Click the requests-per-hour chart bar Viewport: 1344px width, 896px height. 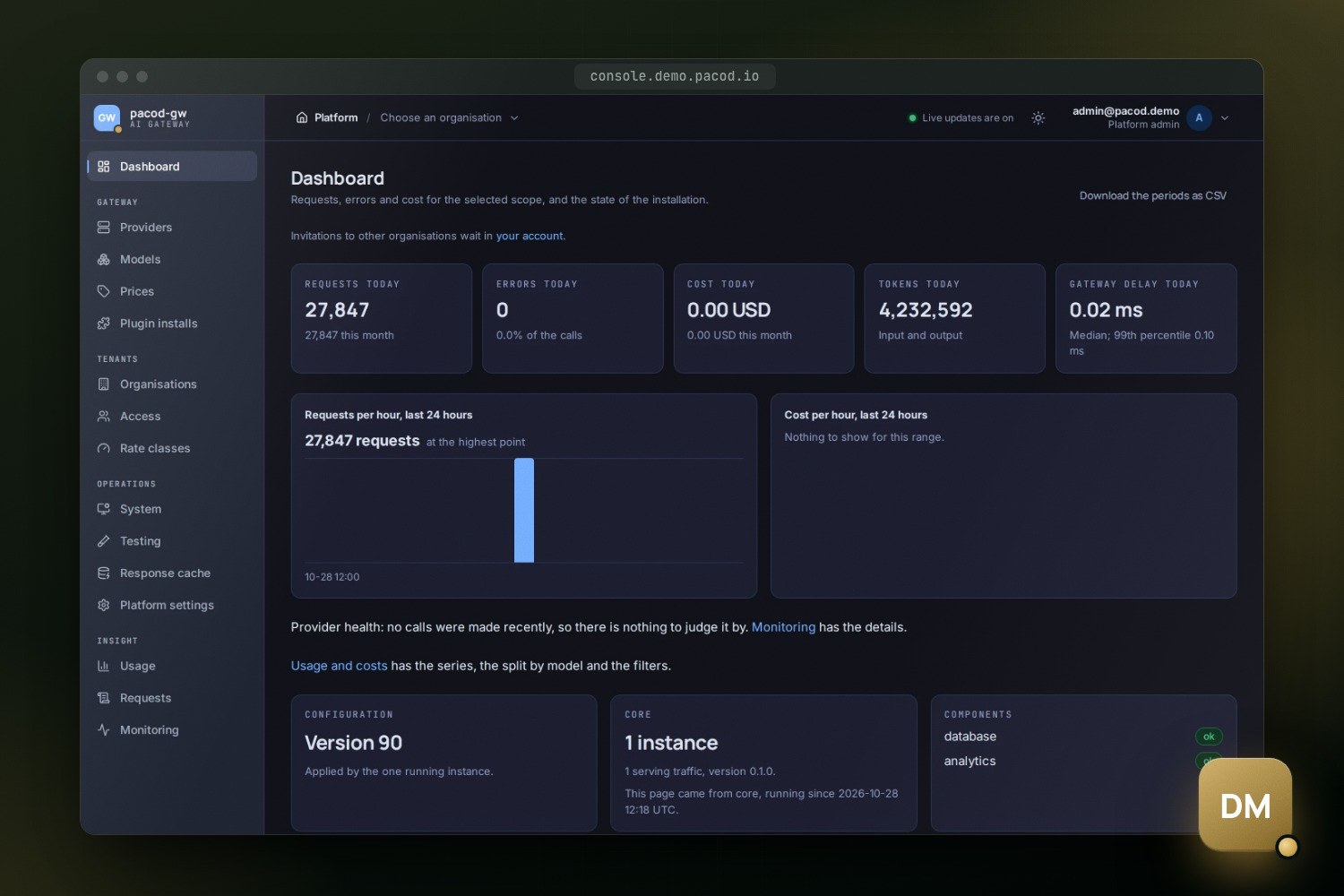524,511
